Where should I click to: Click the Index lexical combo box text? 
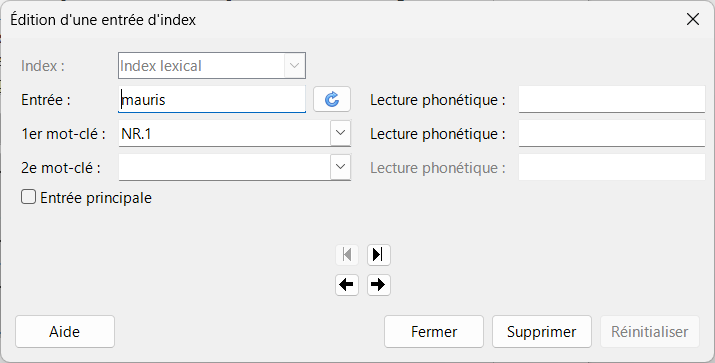tap(161, 66)
